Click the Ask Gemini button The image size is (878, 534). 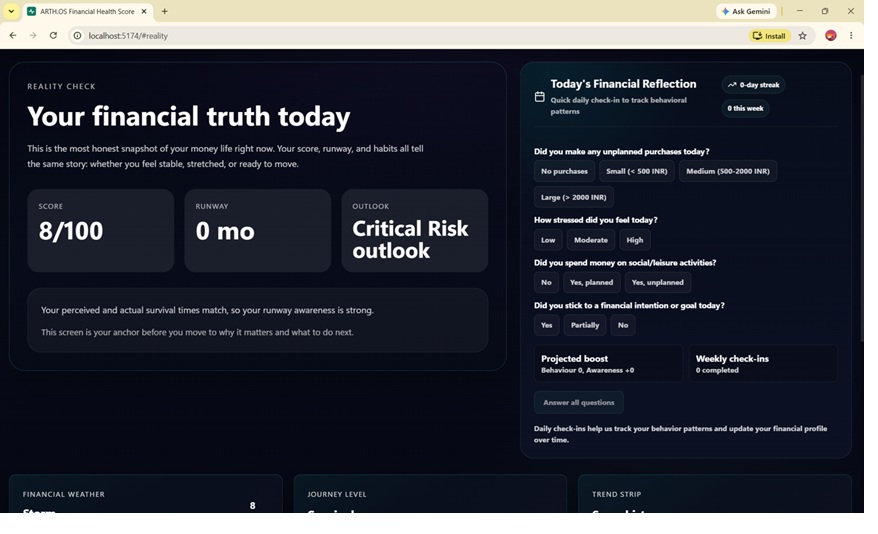tap(746, 11)
